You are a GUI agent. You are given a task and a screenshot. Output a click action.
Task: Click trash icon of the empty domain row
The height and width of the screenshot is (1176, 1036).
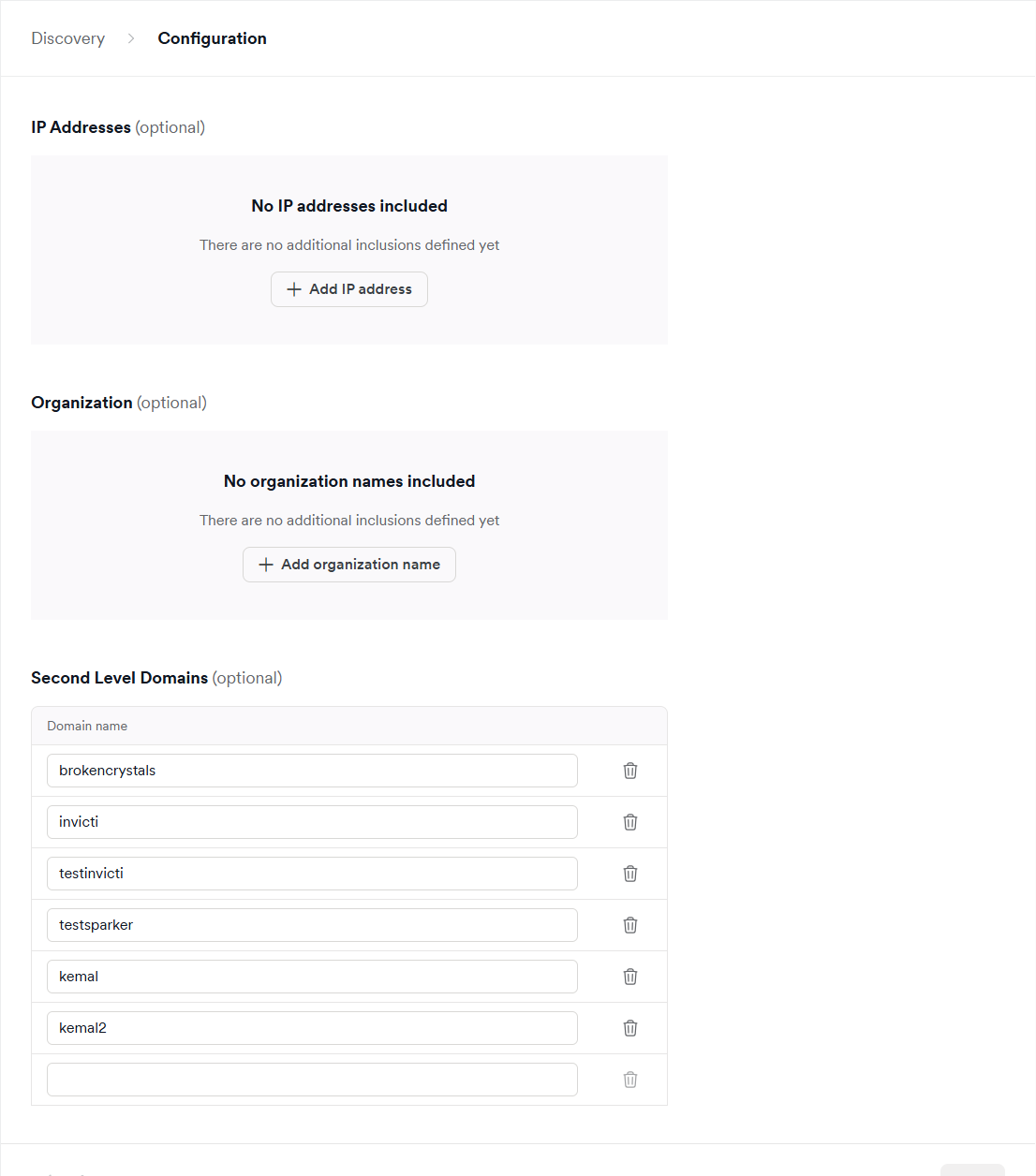(x=630, y=1080)
